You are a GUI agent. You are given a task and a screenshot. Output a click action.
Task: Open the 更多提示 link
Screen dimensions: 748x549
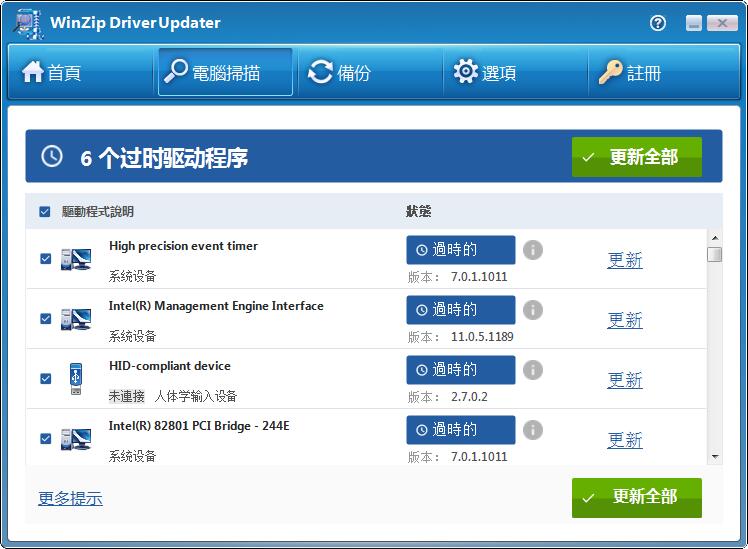(x=70, y=498)
